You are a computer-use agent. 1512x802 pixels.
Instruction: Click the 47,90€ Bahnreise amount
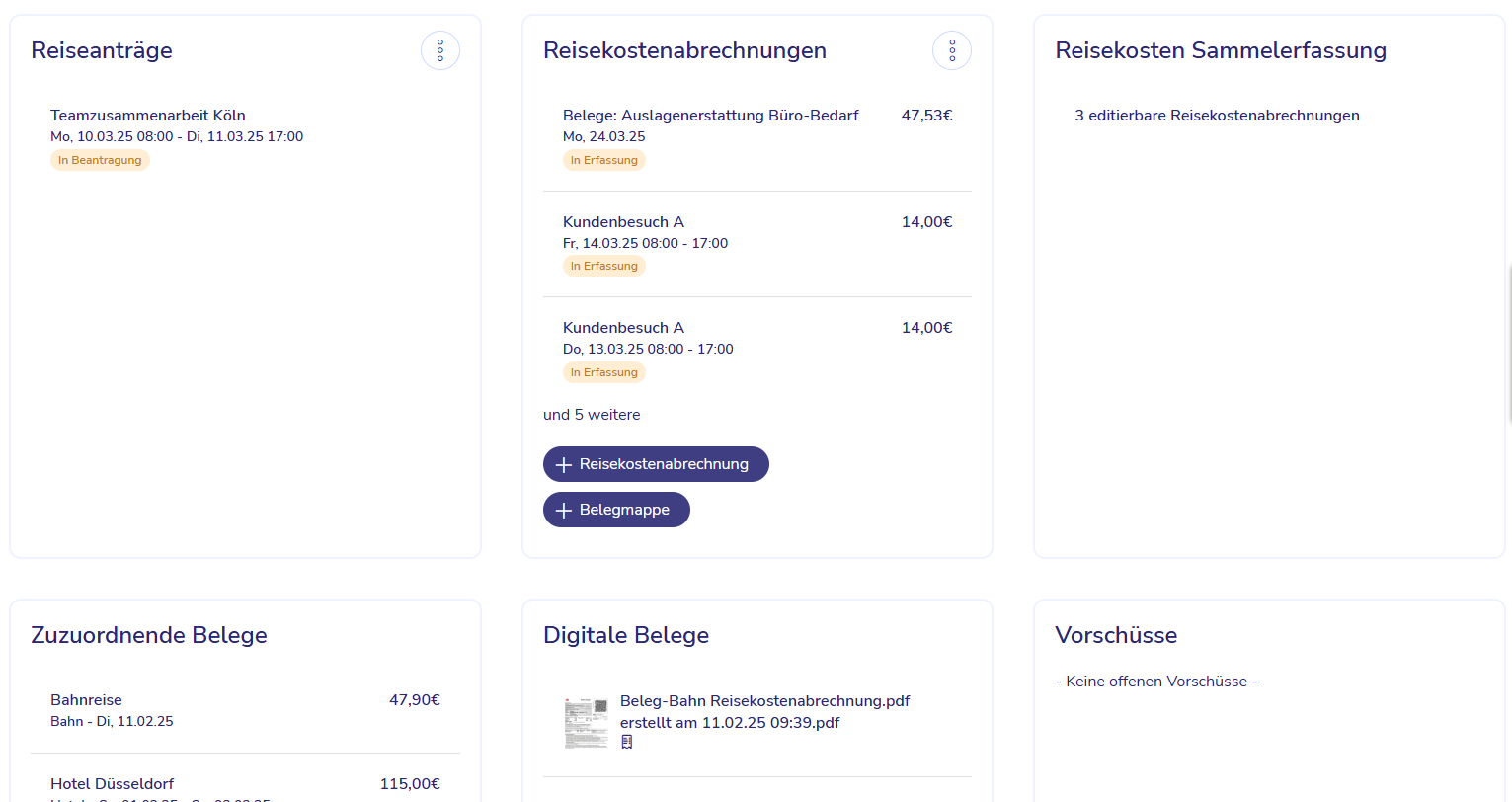tap(415, 700)
